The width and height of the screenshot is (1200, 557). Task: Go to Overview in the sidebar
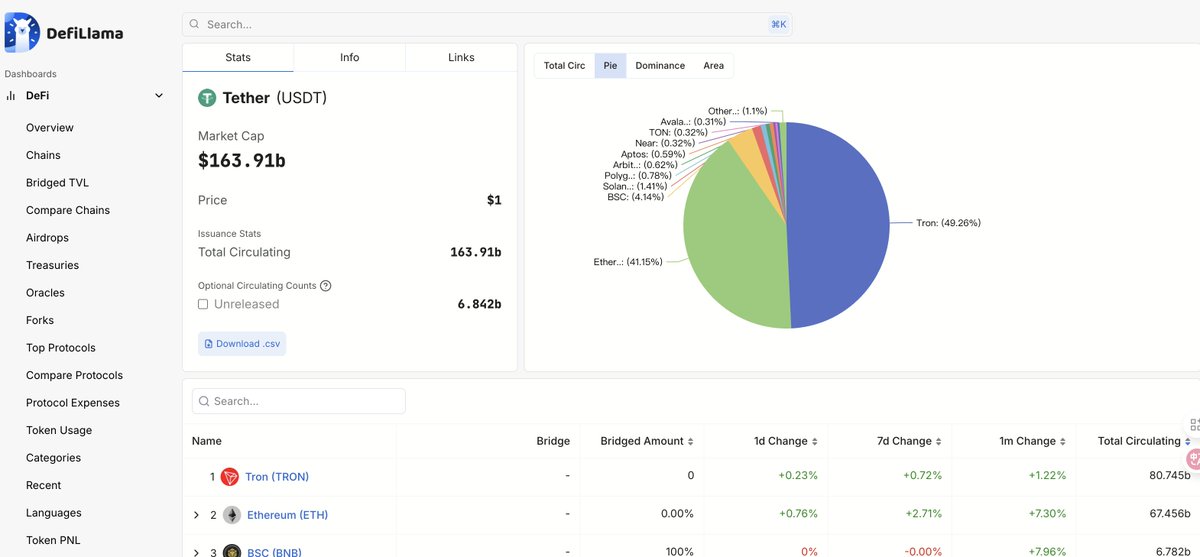click(x=50, y=128)
